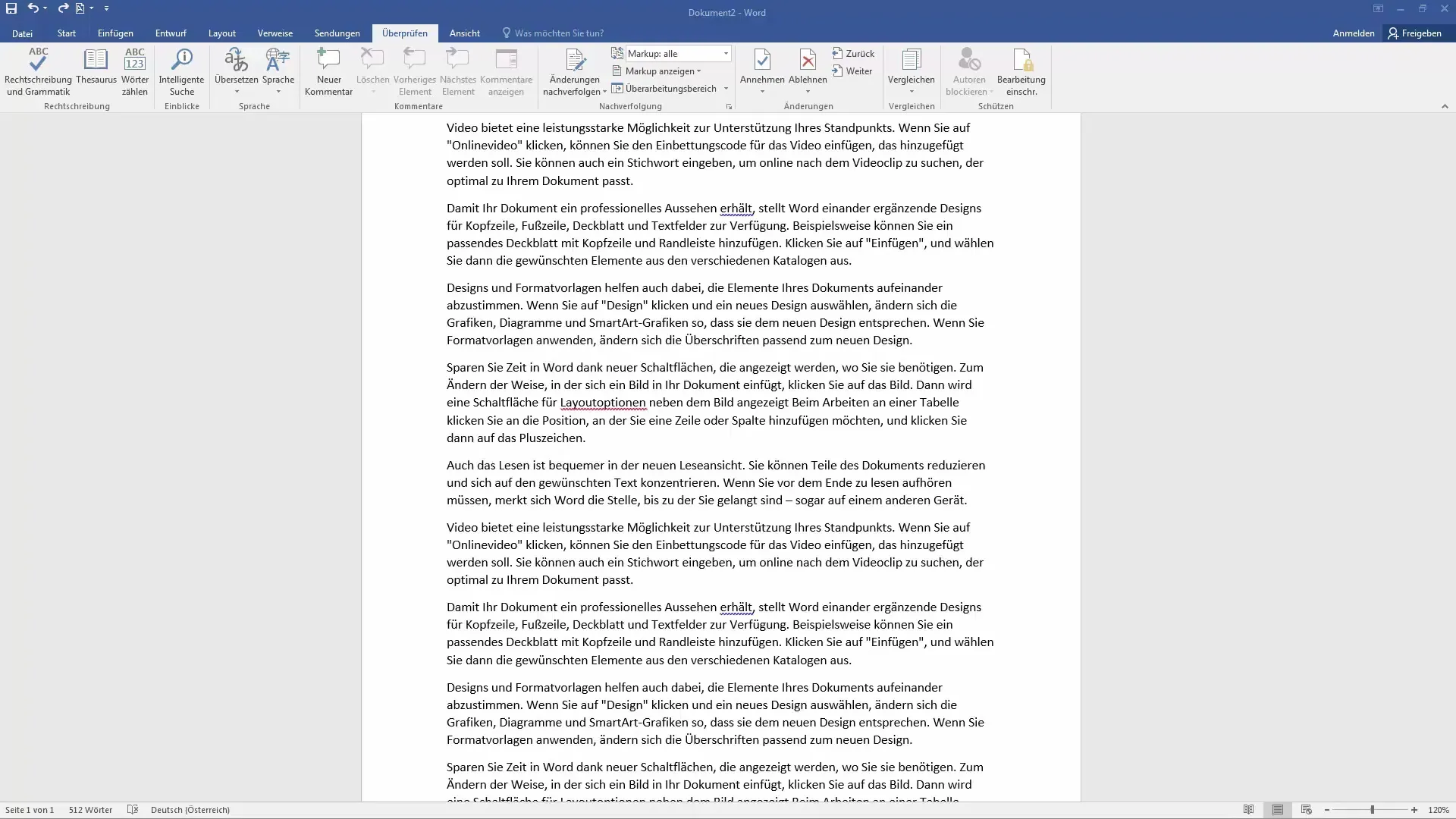The image size is (1456, 819).
Task: Click Bearbeitung einschränken icon
Action: (x=1021, y=60)
